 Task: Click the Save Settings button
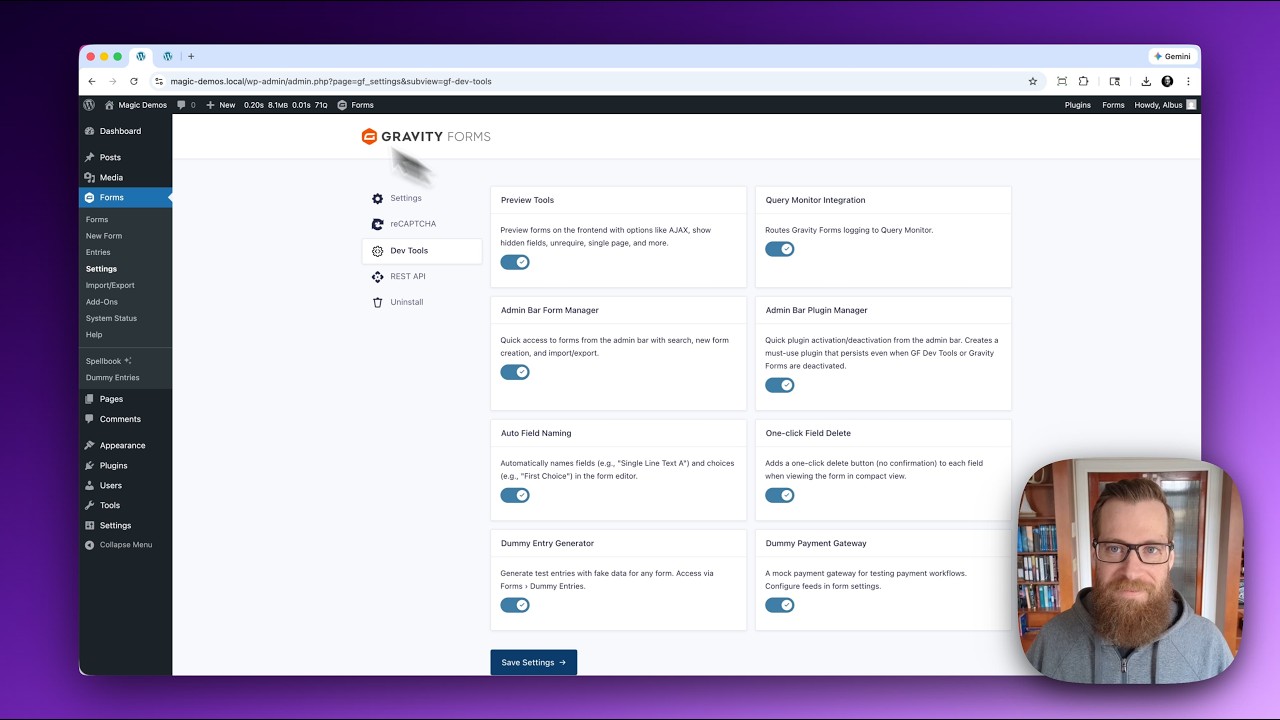pyautogui.click(x=533, y=662)
